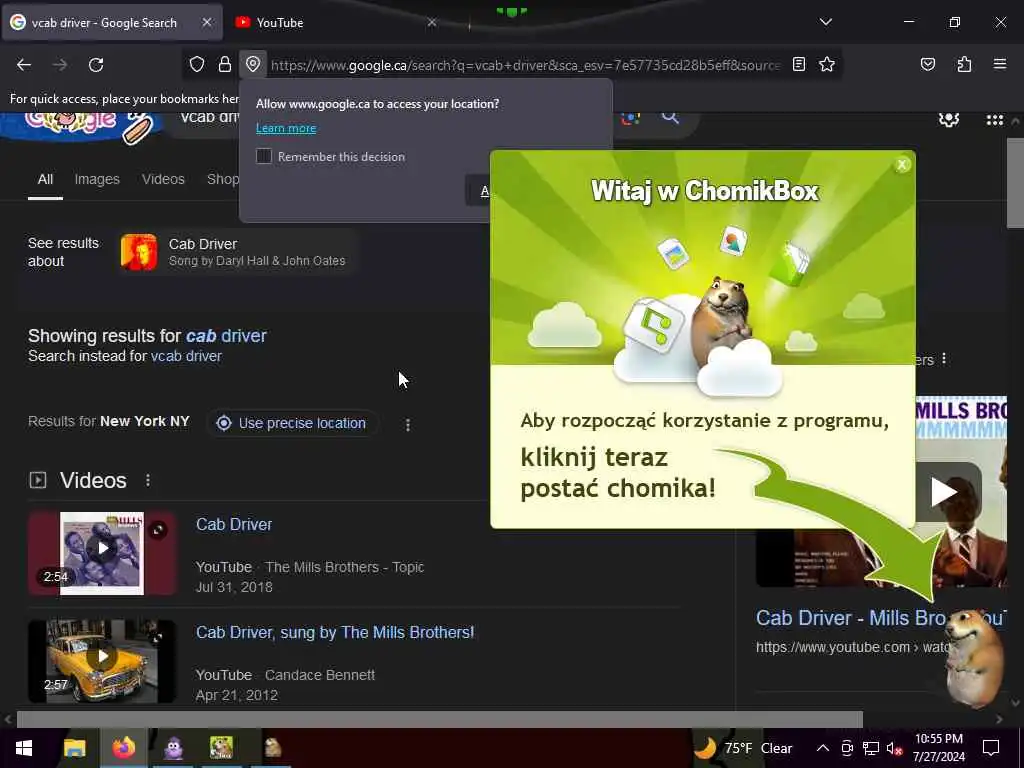Open the extensions puzzle icon
Viewport: 1024px width, 768px height.
point(964,64)
